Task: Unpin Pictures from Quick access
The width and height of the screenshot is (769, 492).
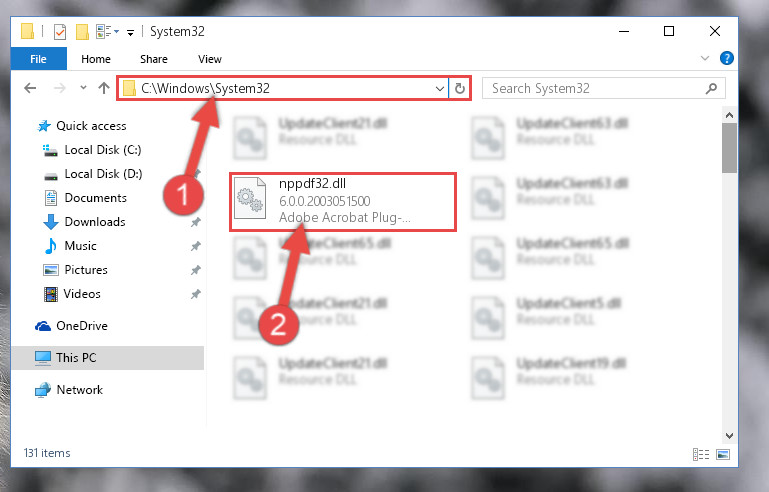Action: pos(196,270)
